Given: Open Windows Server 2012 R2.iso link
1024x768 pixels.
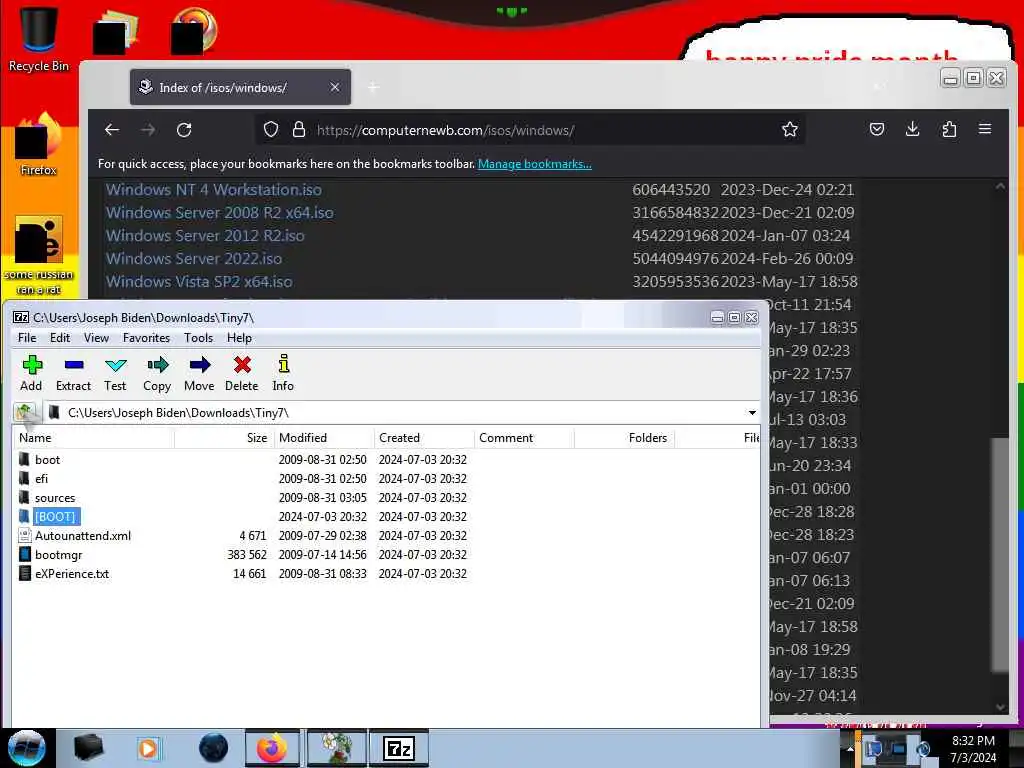Looking at the screenshot, I should (x=205, y=235).
